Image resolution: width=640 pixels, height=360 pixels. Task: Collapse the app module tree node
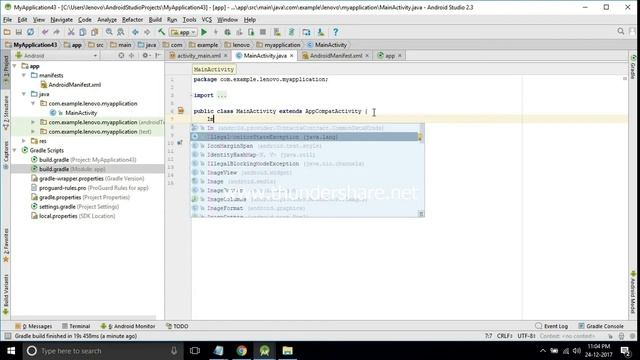[x=15, y=66]
